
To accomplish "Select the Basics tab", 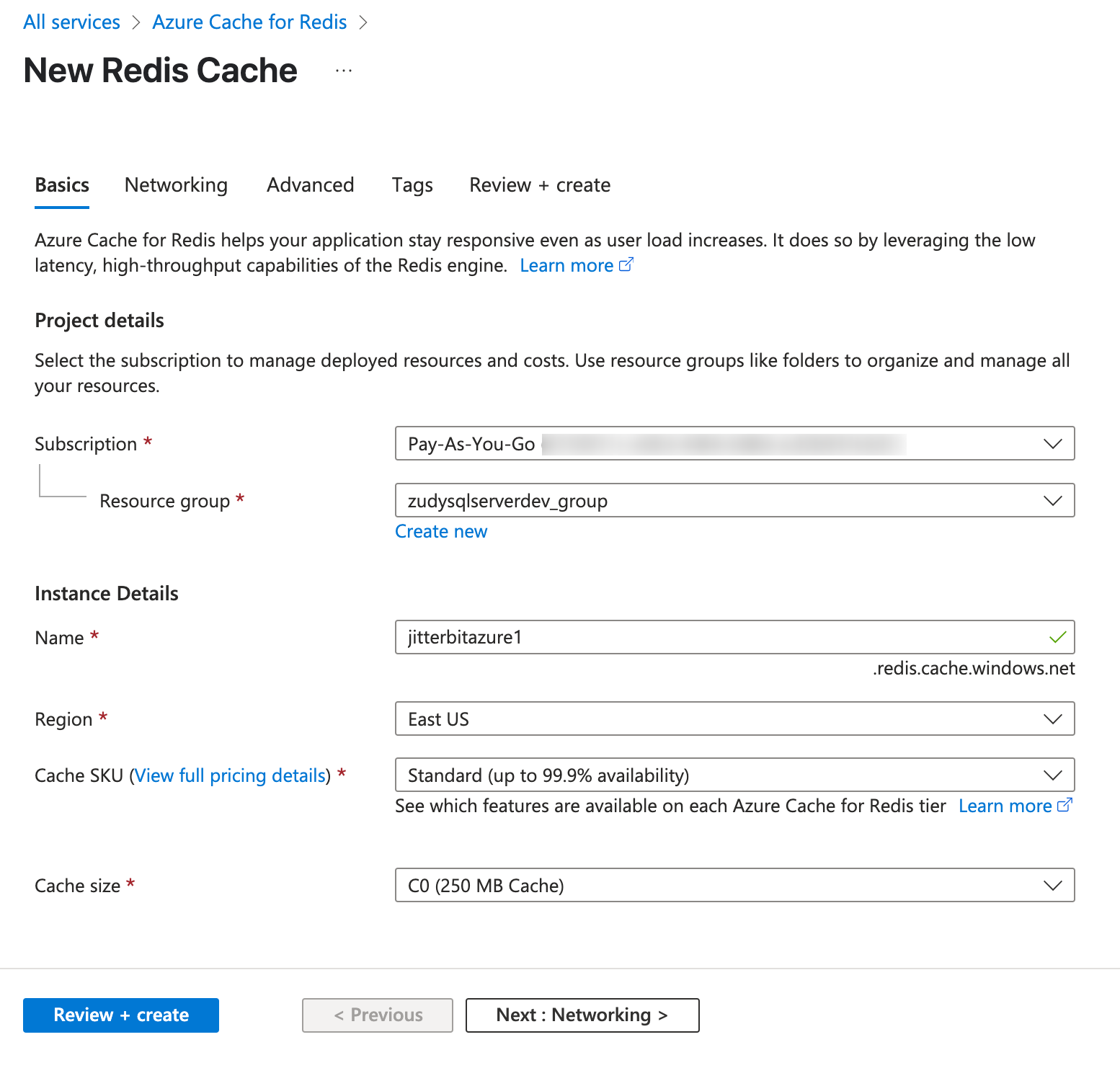I will [62, 185].
